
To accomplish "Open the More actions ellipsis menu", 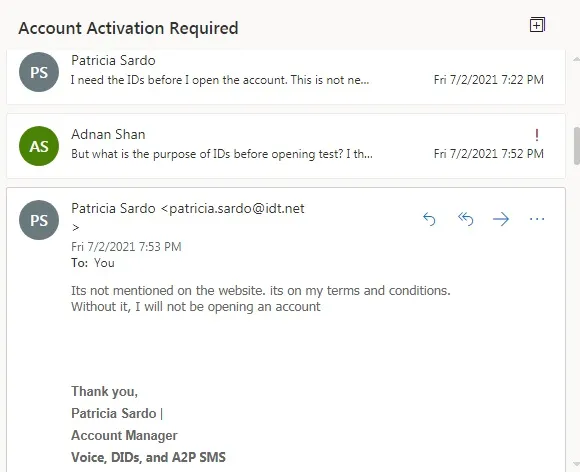I will pyautogui.click(x=537, y=219).
